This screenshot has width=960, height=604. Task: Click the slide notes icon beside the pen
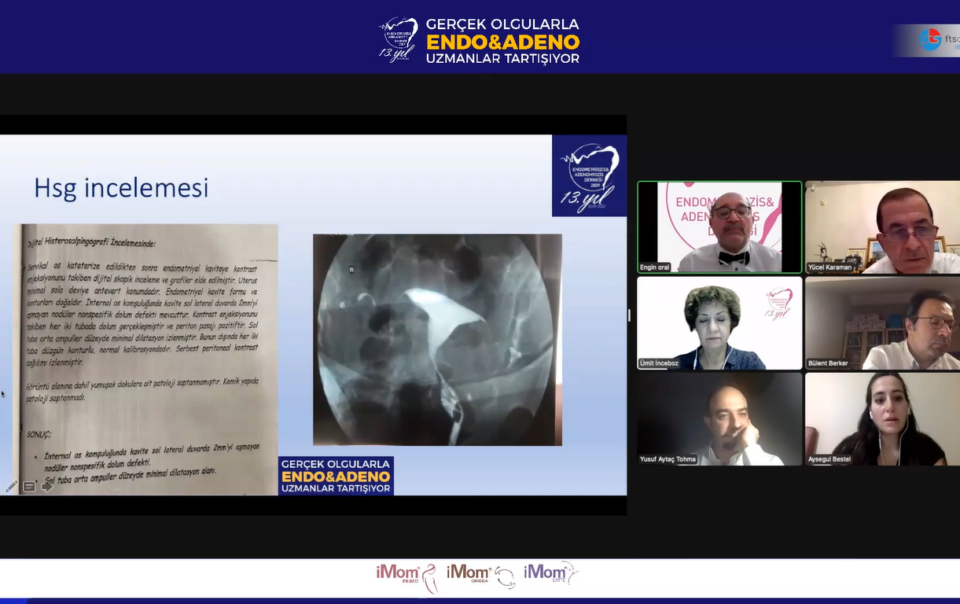(29, 487)
